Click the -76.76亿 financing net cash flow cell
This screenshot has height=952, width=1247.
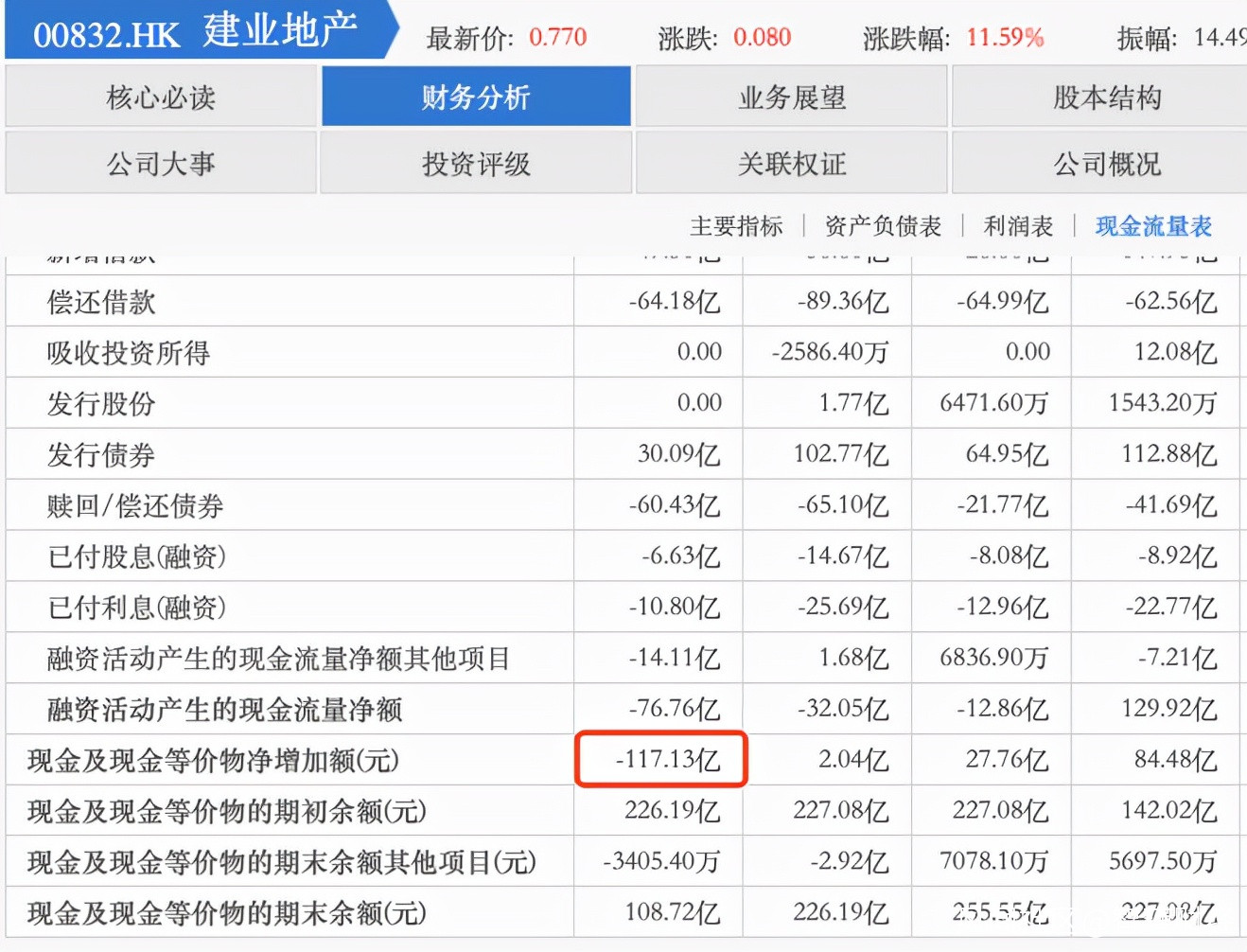(x=675, y=710)
